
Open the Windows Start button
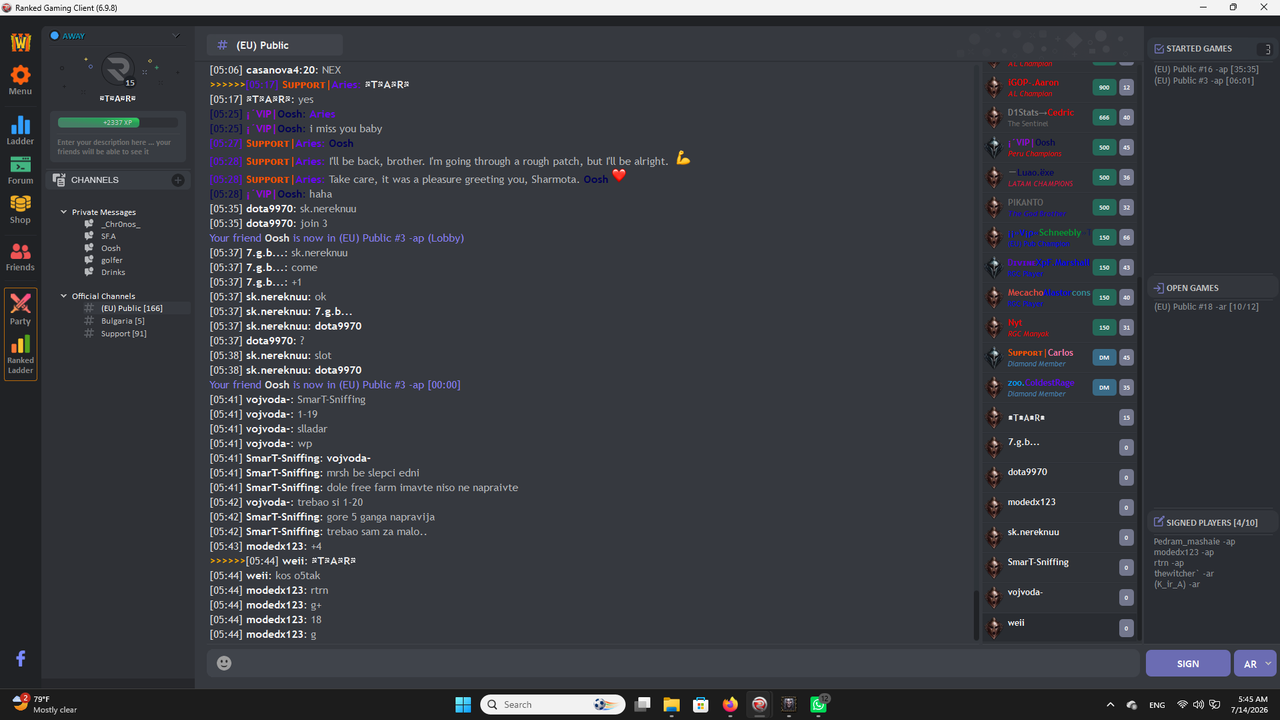[463, 704]
